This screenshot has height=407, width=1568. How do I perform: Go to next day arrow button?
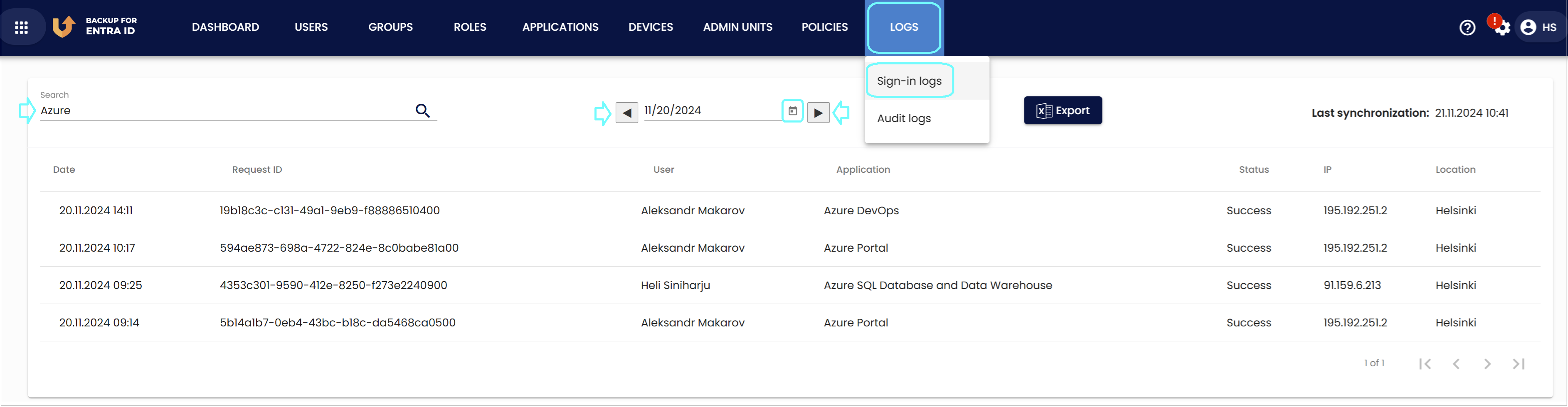(818, 113)
